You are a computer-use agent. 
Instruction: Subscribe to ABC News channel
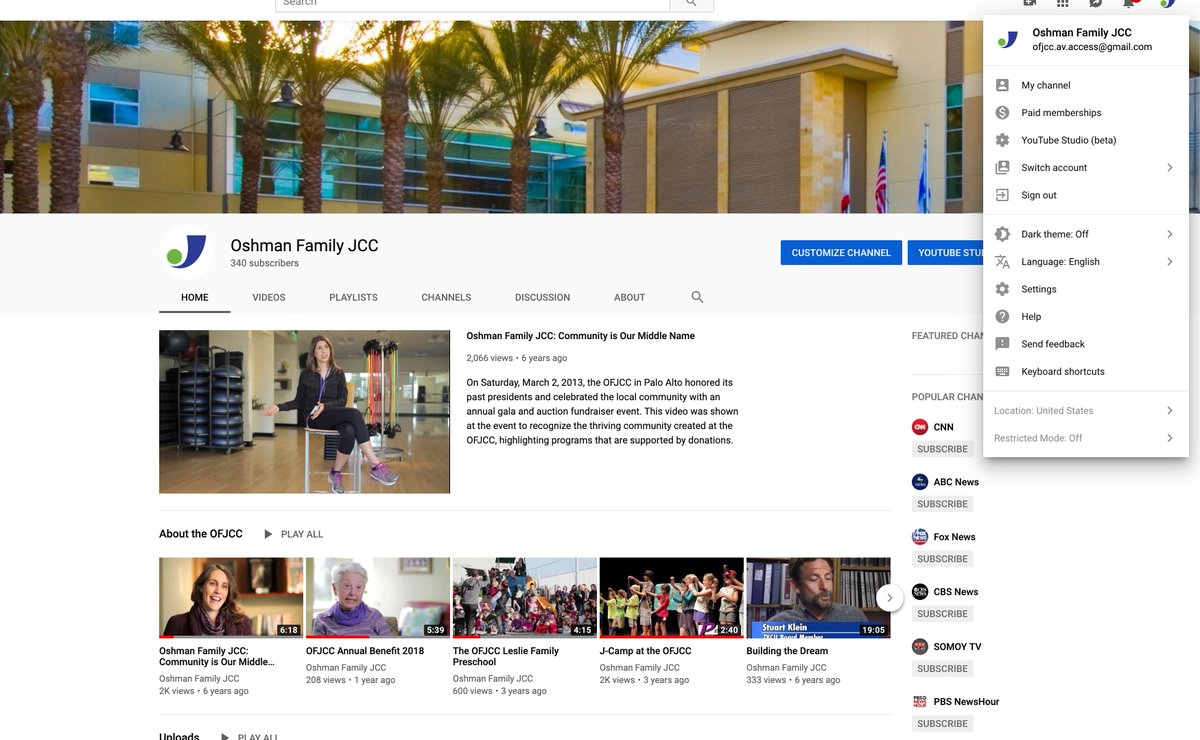coord(942,504)
